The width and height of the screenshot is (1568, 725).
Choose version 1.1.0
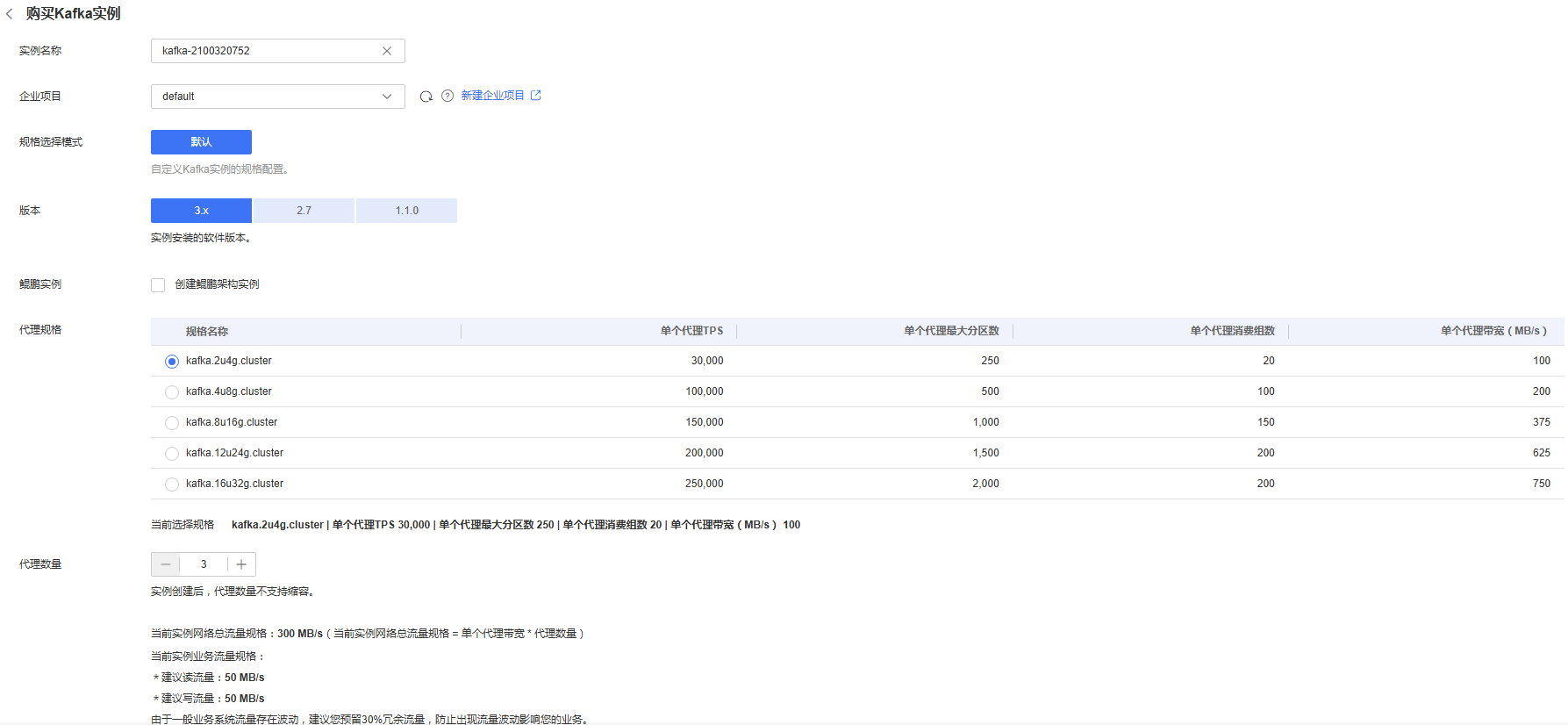pos(406,211)
